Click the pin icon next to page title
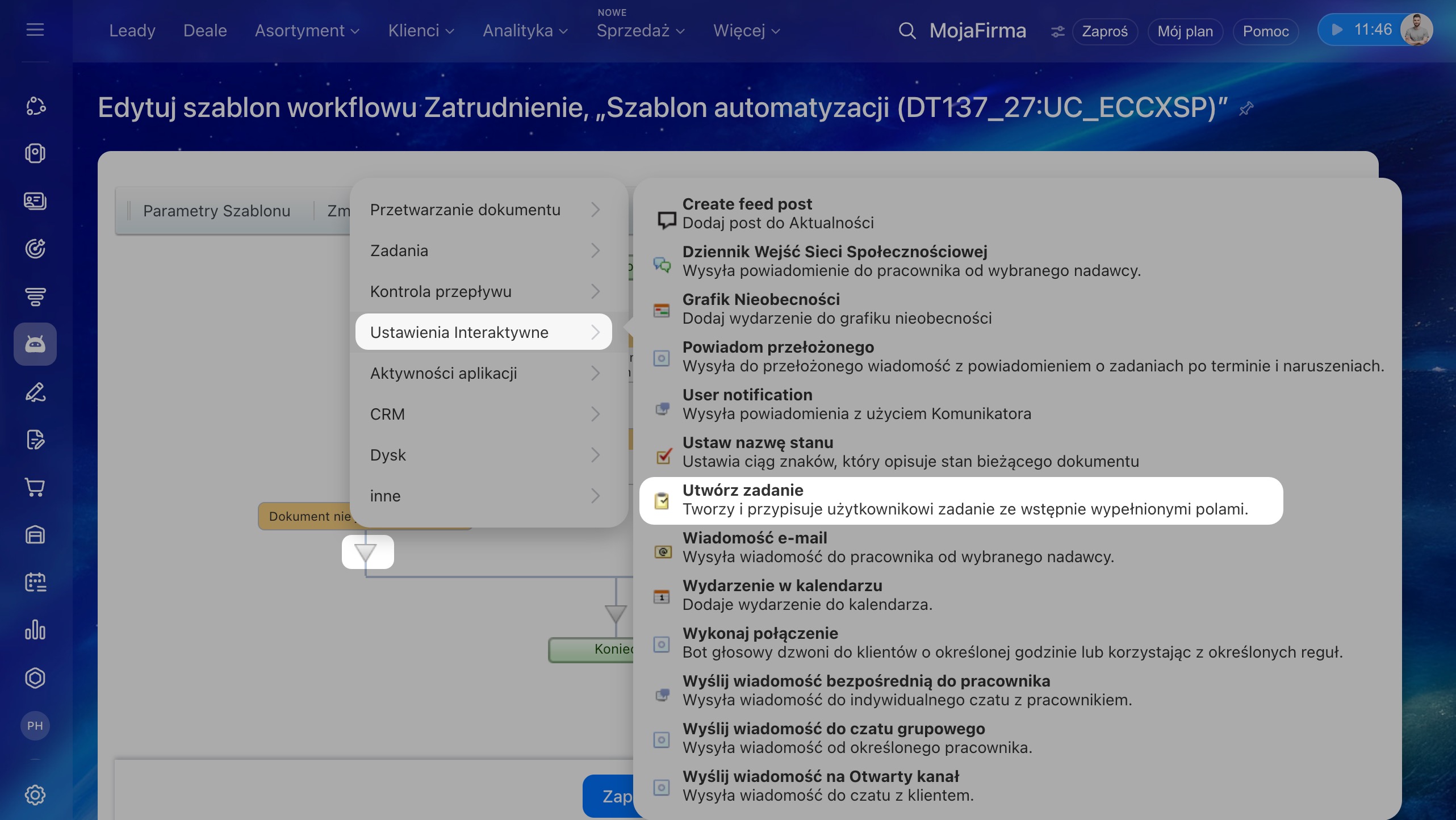This screenshot has width=1456, height=820. point(1246,108)
